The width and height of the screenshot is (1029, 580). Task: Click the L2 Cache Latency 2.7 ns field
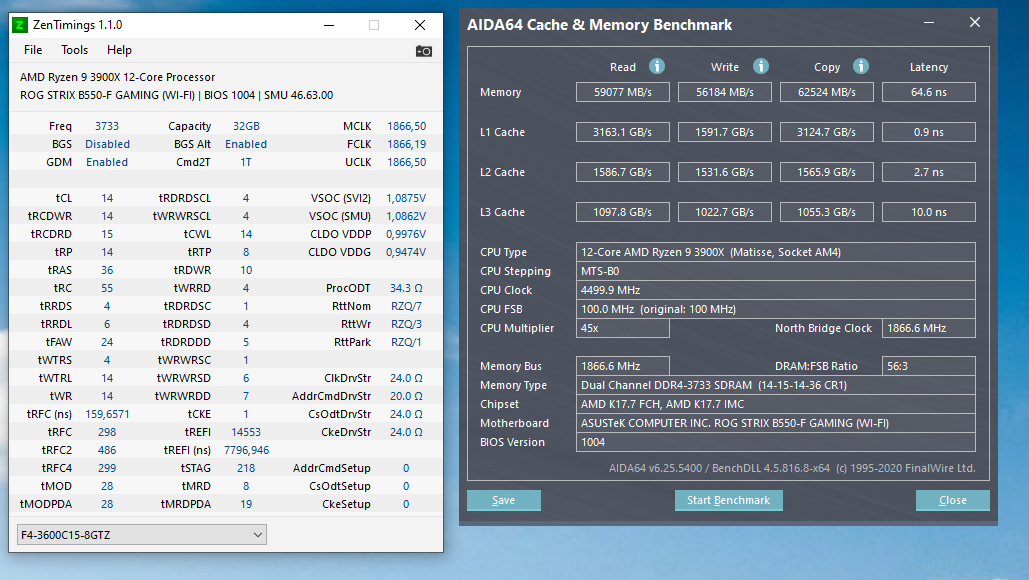tap(929, 172)
